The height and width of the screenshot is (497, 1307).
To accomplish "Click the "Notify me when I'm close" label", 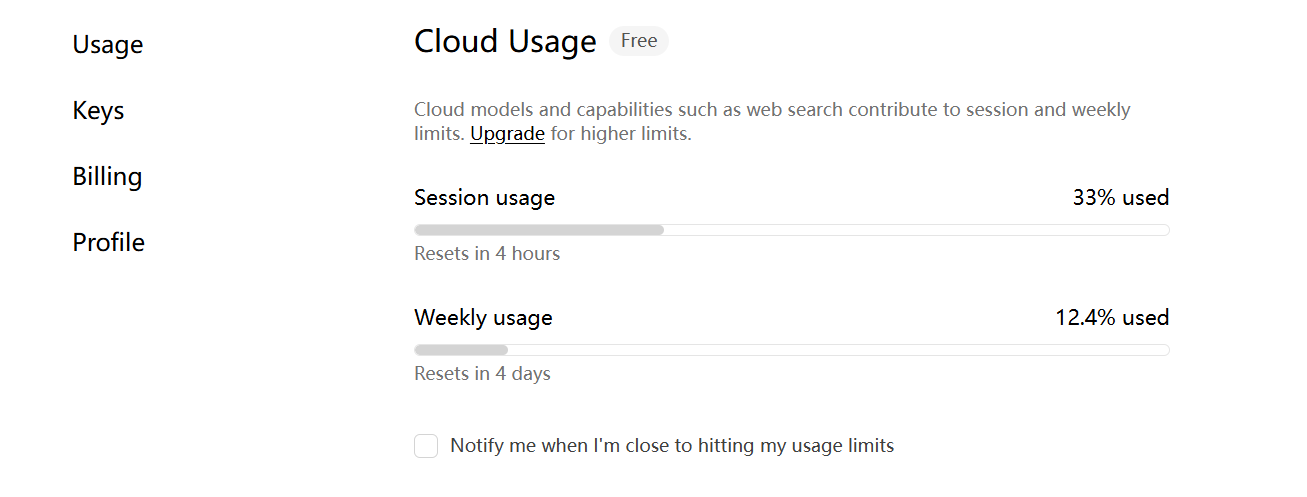I will pos(672,446).
